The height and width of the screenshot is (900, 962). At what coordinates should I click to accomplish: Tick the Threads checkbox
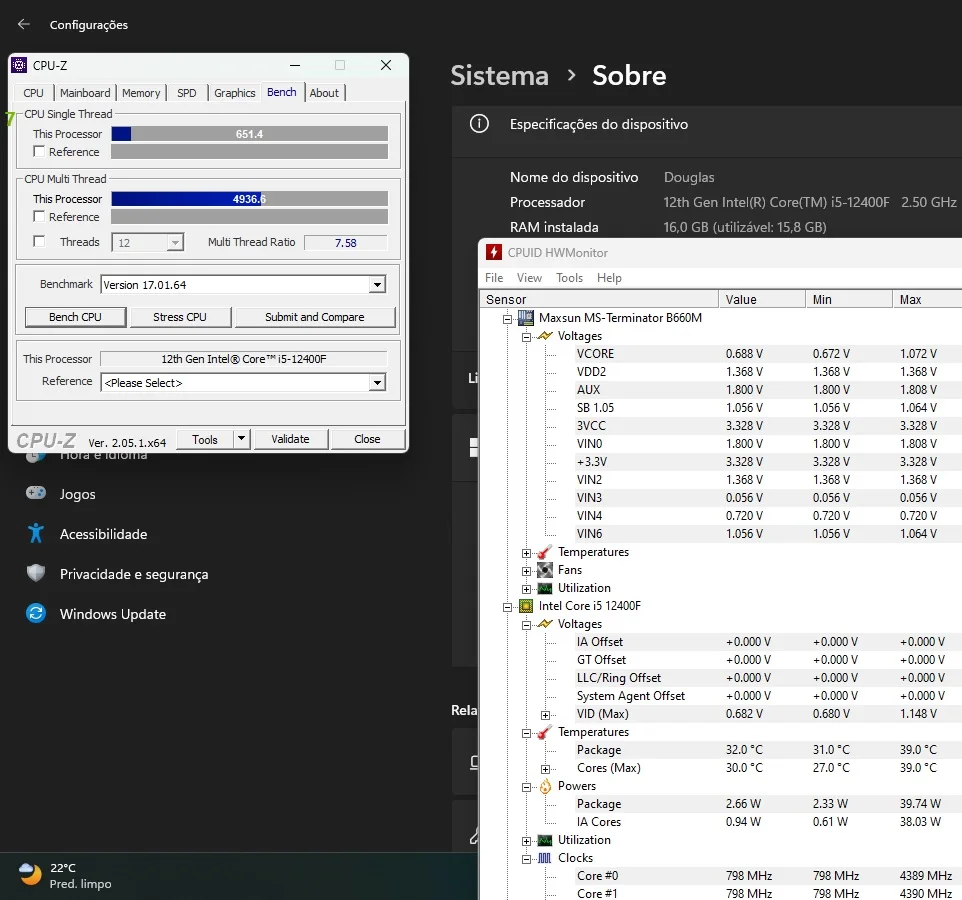39,242
